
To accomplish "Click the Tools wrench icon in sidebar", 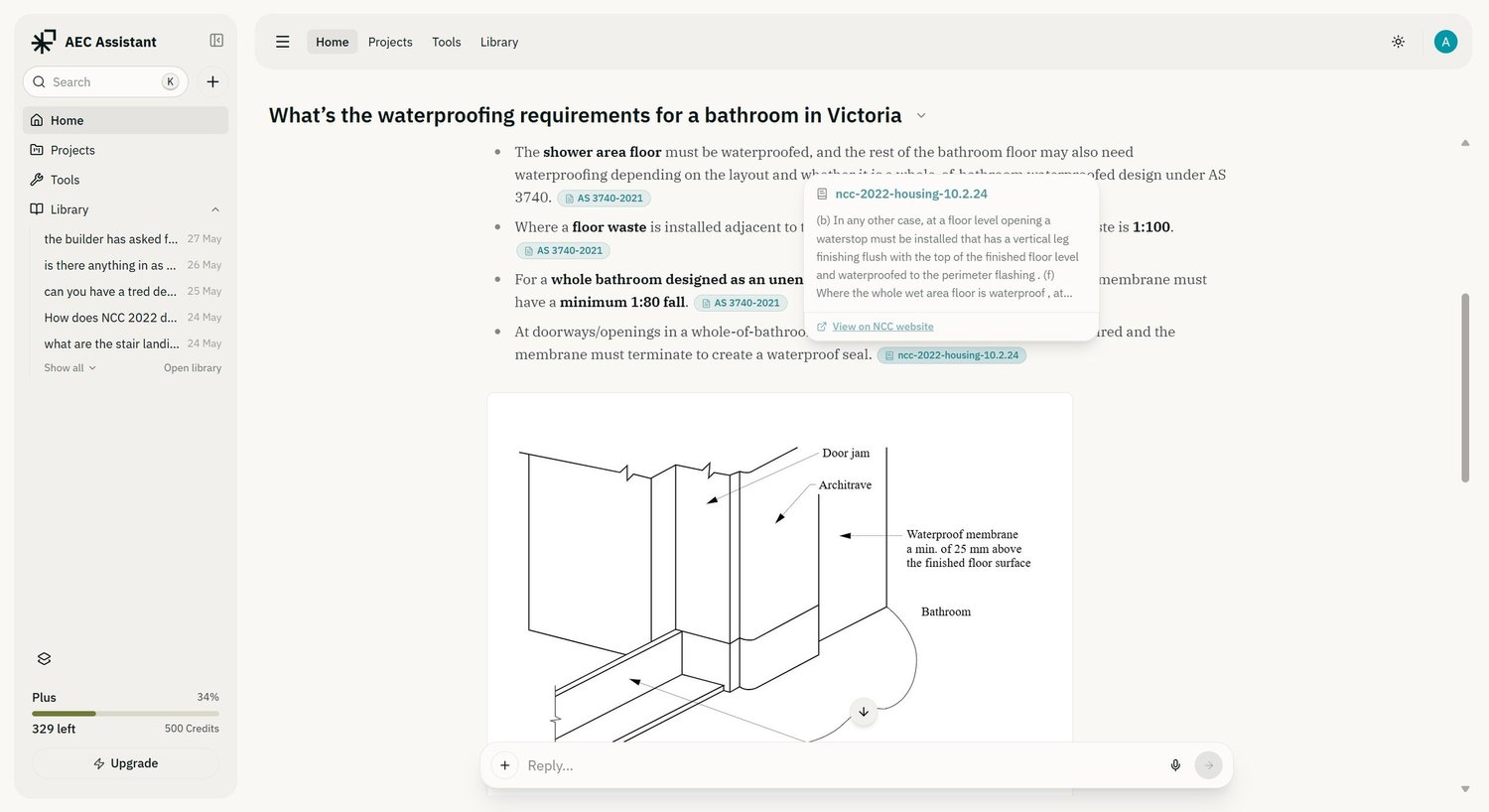I will tap(37, 180).
